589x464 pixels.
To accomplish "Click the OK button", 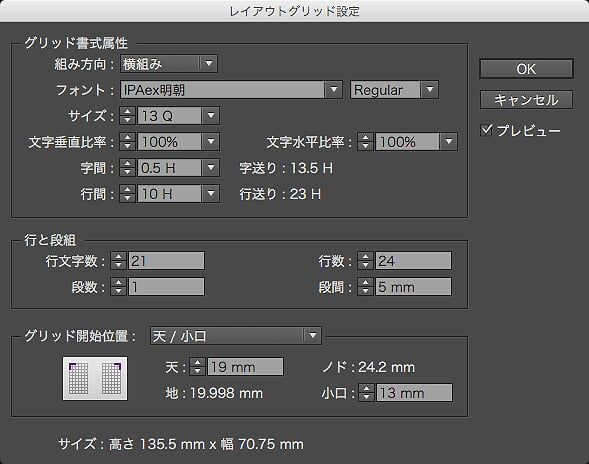I will pos(526,69).
